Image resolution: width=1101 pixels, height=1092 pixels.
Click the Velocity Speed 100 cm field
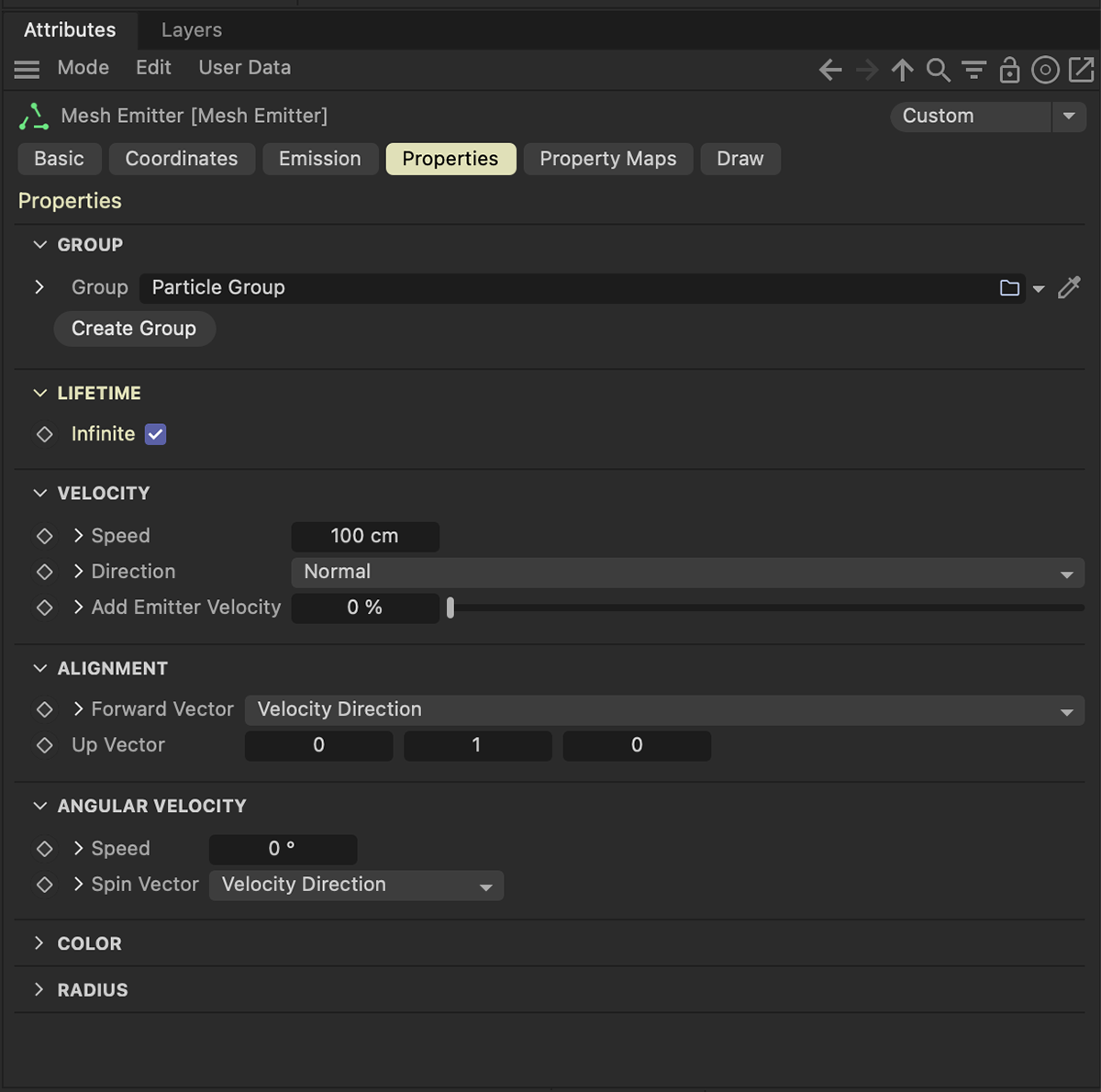pyautogui.click(x=365, y=537)
